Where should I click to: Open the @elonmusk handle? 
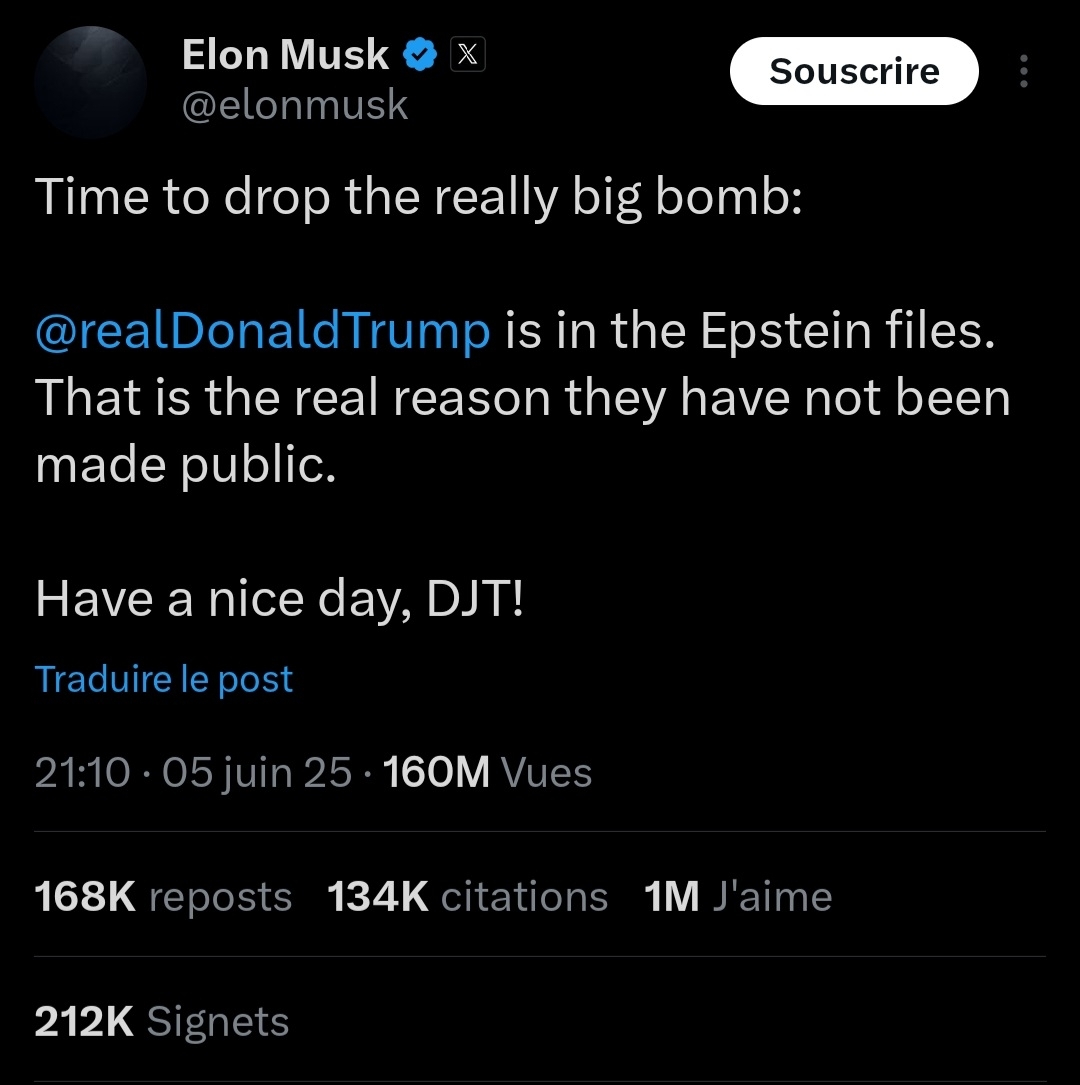(295, 105)
